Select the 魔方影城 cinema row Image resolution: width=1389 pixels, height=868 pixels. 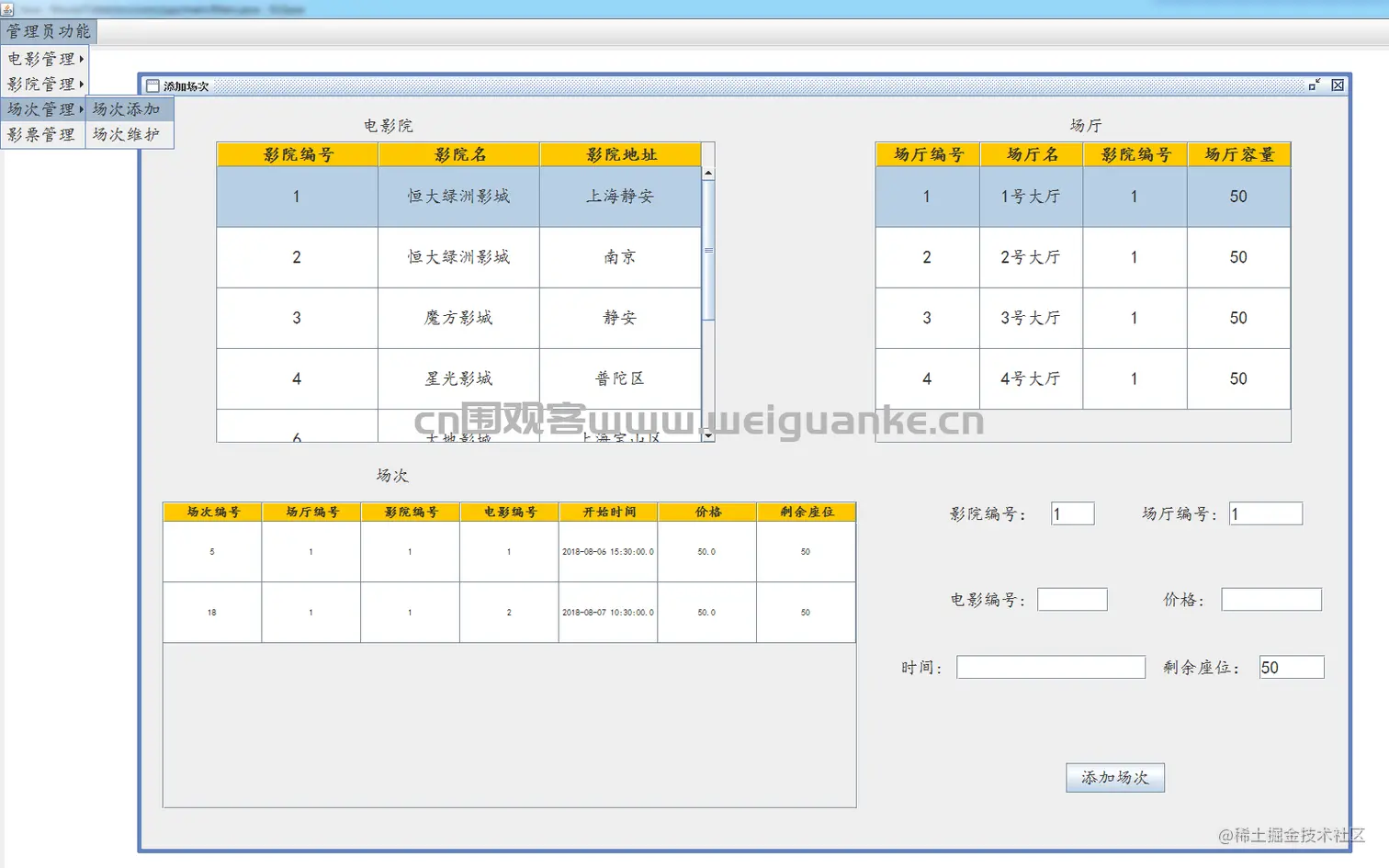(458, 318)
